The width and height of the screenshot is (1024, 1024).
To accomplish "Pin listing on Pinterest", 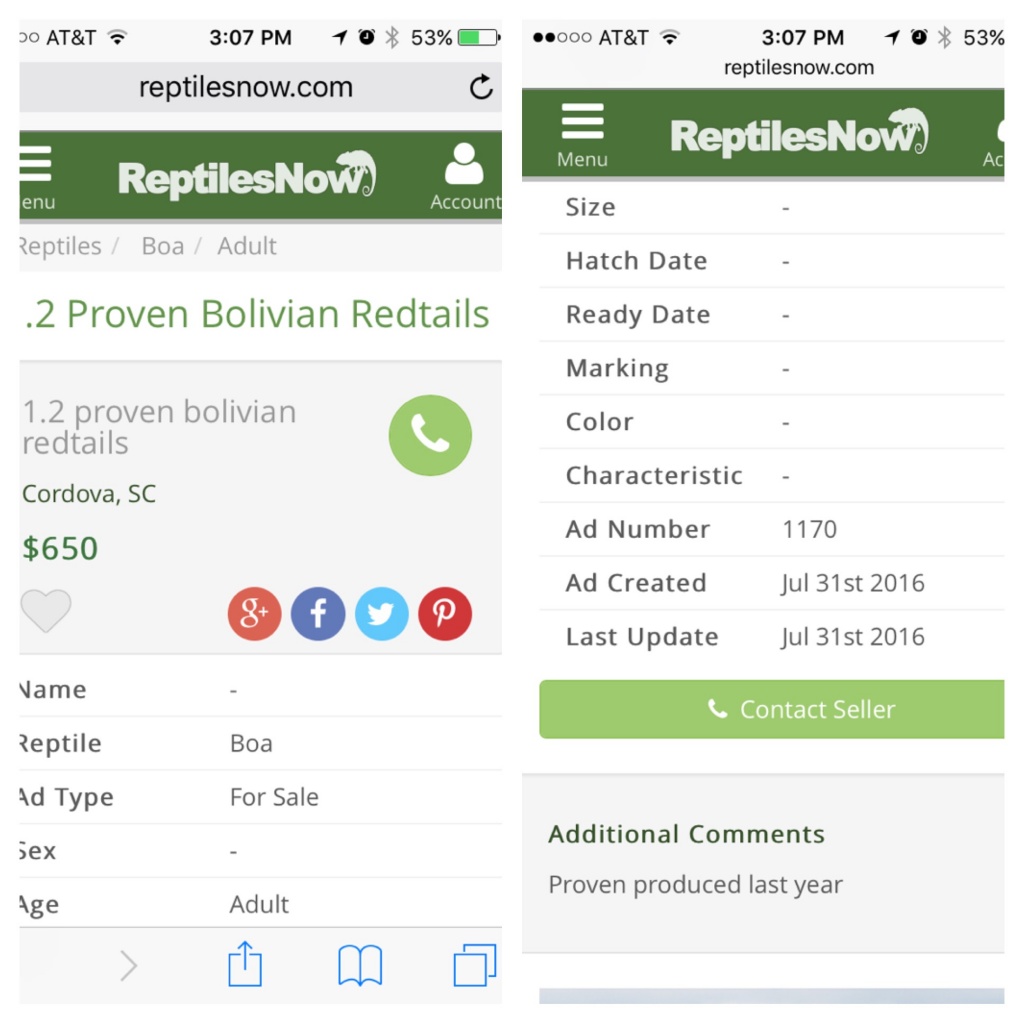I will [x=445, y=613].
